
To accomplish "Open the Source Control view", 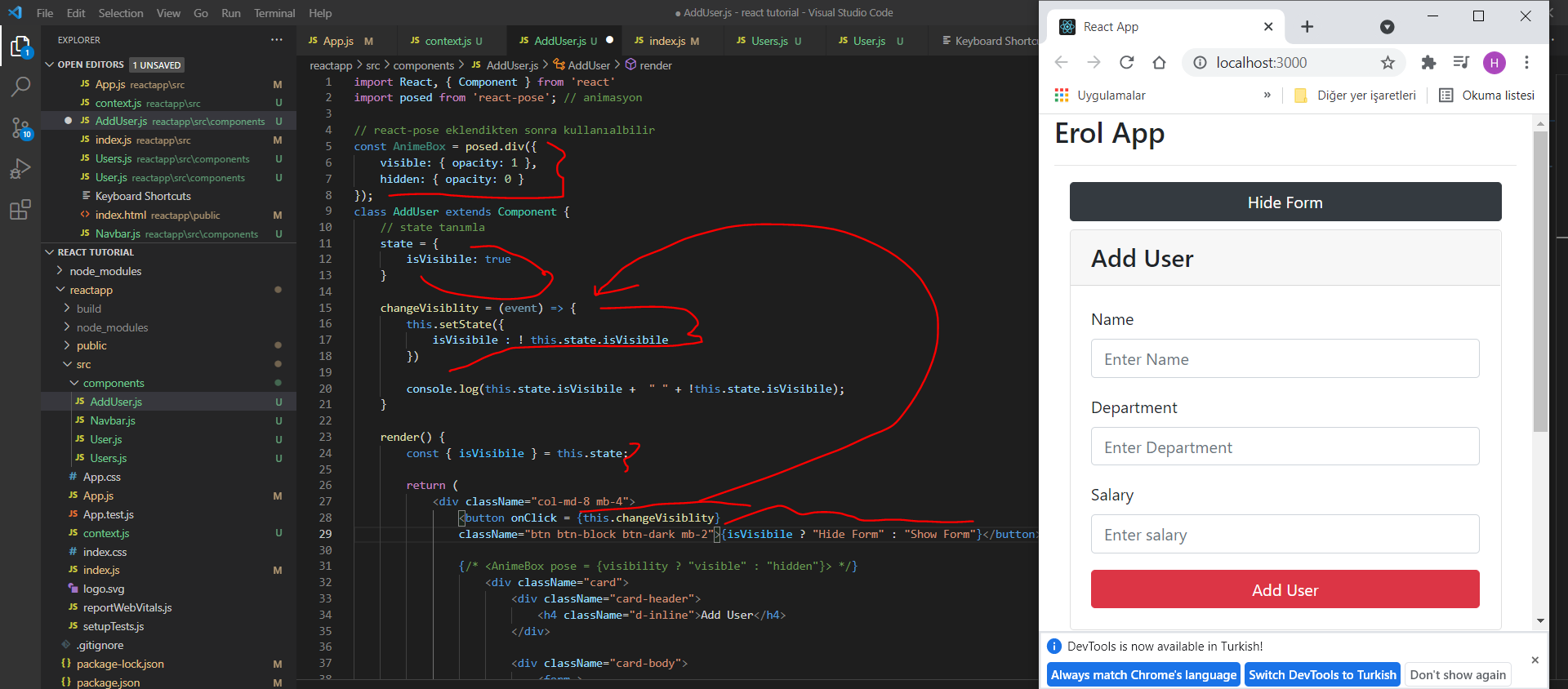I will click(x=20, y=128).
